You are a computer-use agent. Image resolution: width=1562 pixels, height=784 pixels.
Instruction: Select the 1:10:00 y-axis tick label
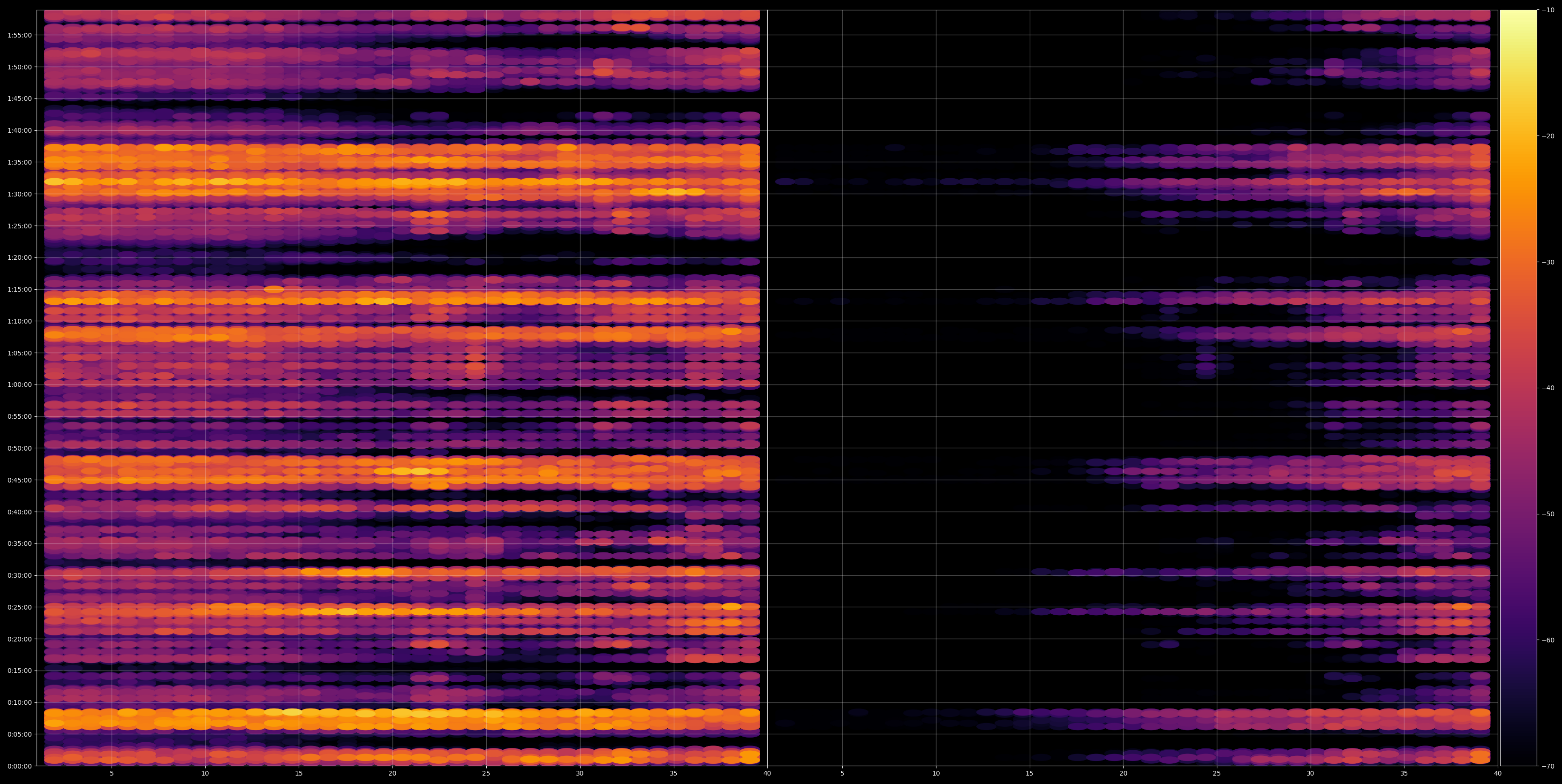(x=19, y=321)
